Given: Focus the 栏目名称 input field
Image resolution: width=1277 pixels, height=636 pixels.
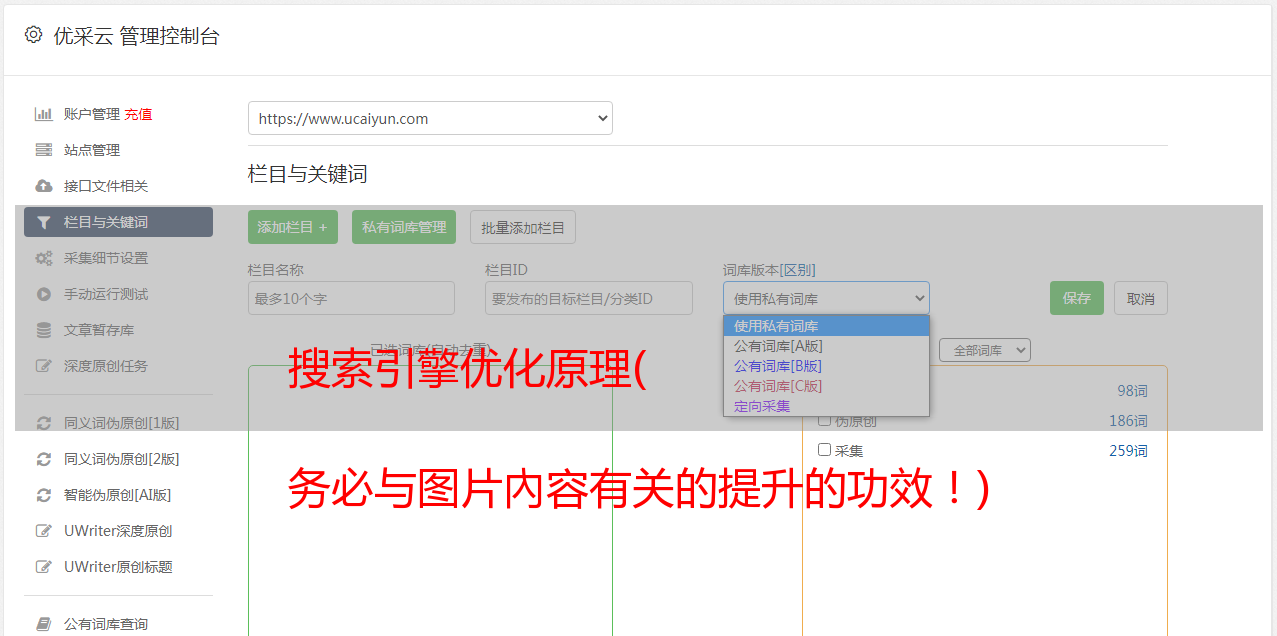Looking at the screenshot, I should click(x=351, y=298).
